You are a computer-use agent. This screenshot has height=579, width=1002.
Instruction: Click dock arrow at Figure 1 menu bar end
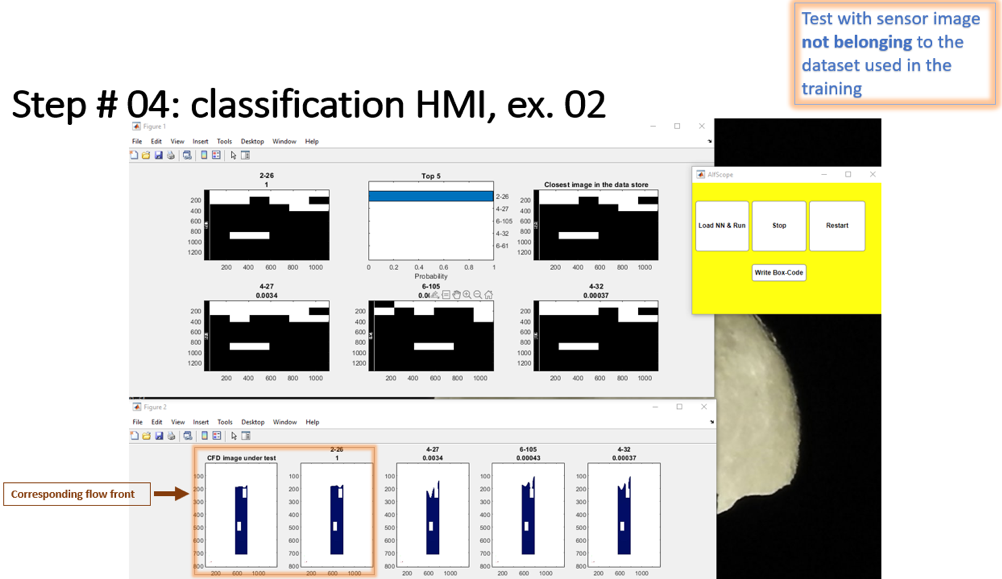(710, 141)
